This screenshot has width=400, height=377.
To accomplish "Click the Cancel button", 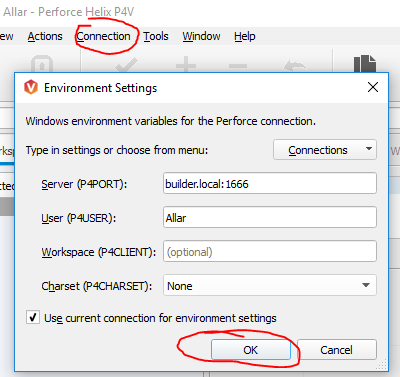I will [337, 350].
